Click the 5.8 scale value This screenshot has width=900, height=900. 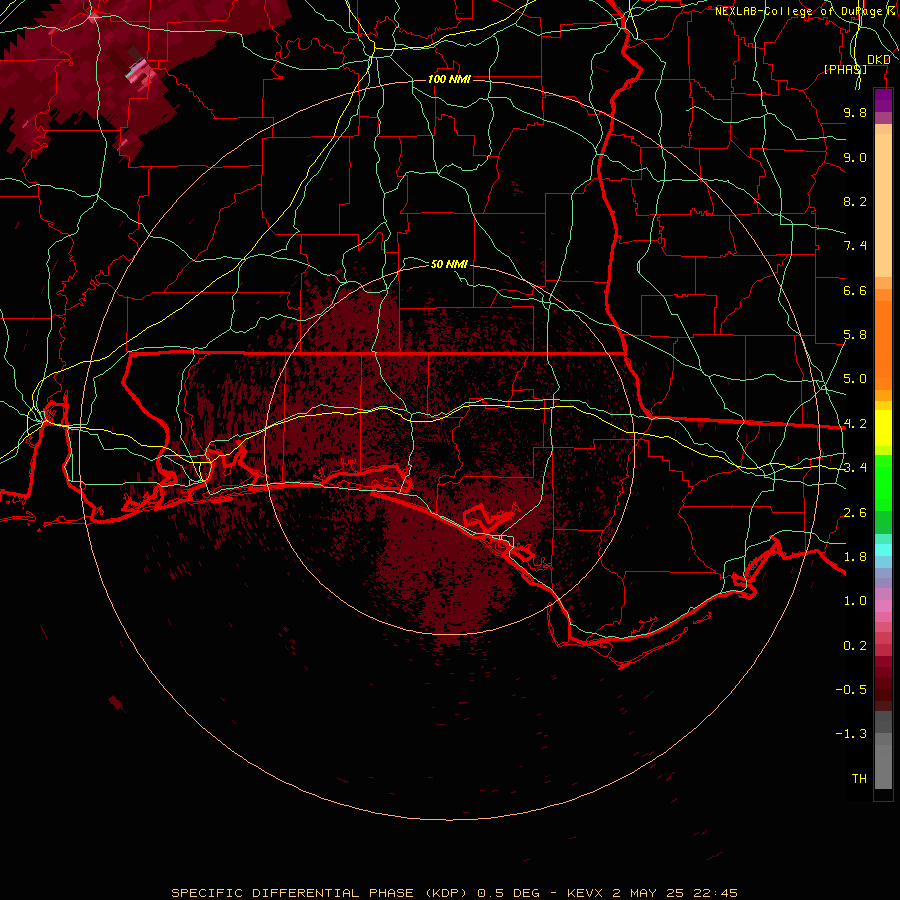coord(855,335)
